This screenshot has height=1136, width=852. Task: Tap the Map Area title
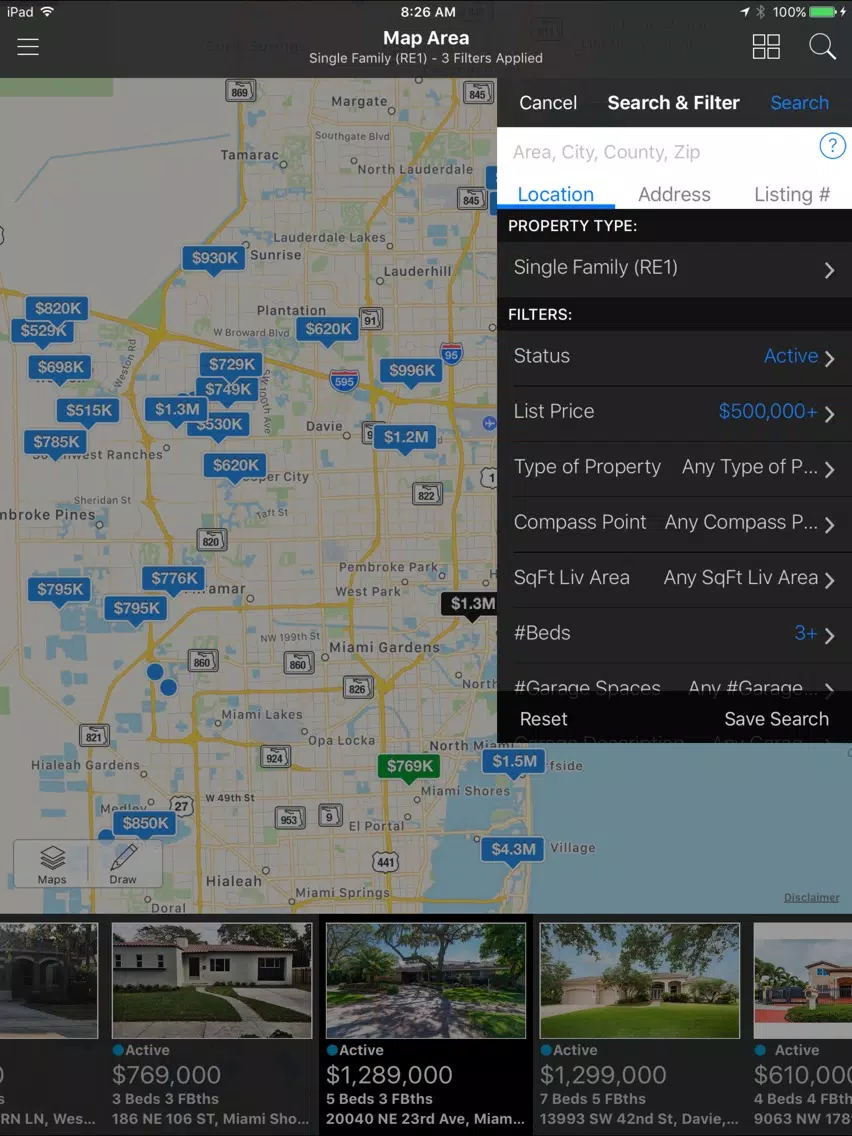(426, 38)
